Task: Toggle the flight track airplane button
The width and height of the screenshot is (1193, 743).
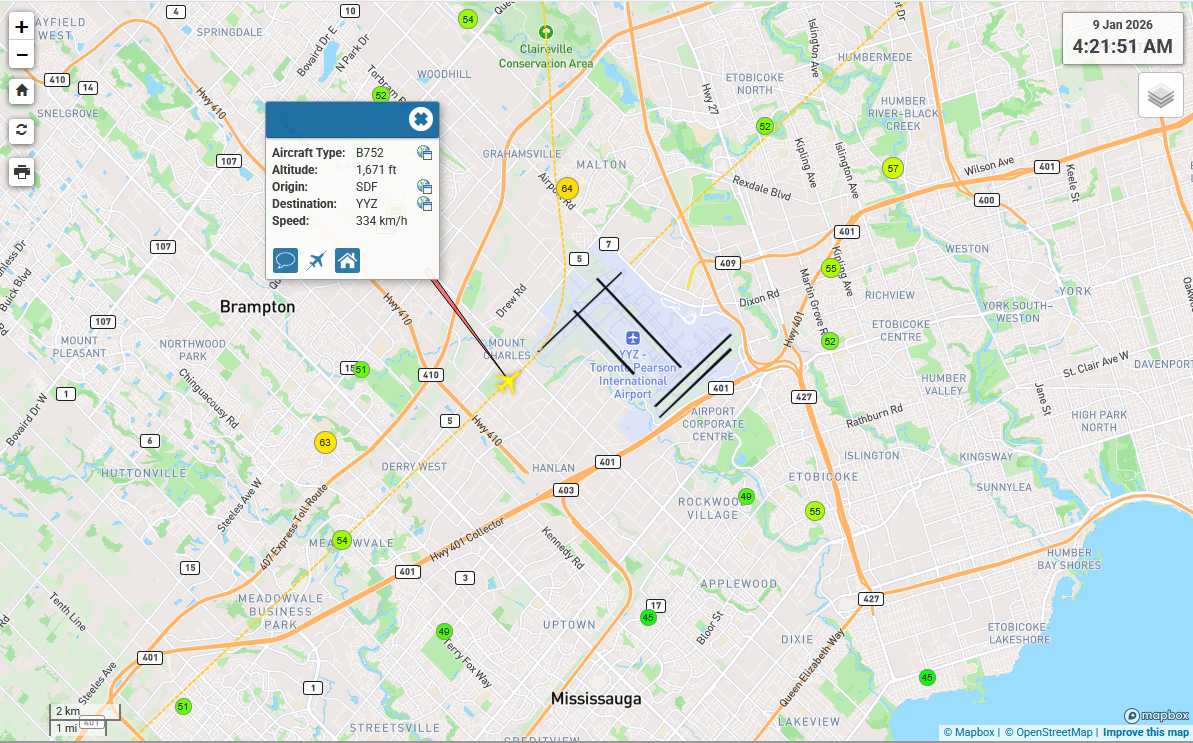Action: (x=316, y=261)
